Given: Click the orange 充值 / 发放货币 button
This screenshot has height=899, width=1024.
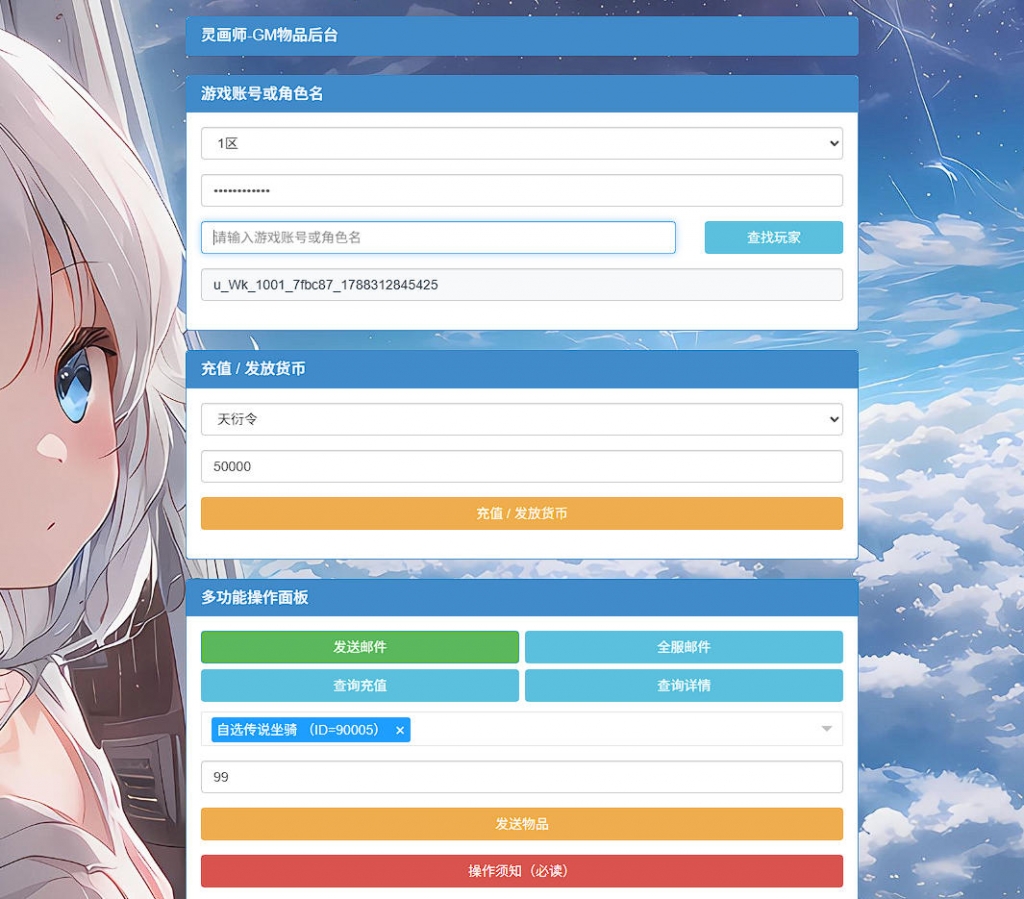Looking at the screenshot, I should (x=521, y=513).
